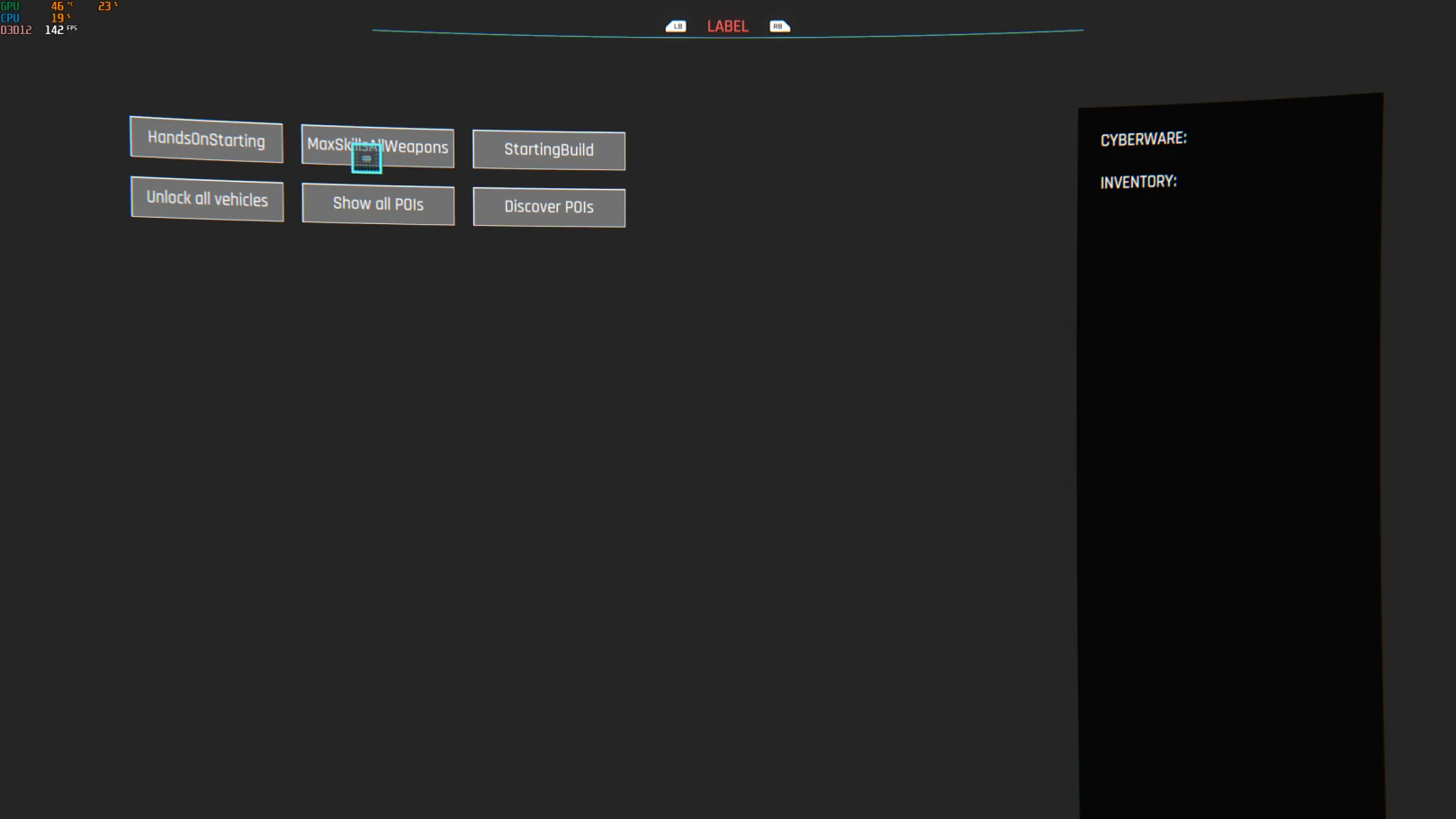This screenshot has width=1456, height=819.
Task: Click the empty black side panel body
Action: pyautogui.click(x=1230, y=495)
